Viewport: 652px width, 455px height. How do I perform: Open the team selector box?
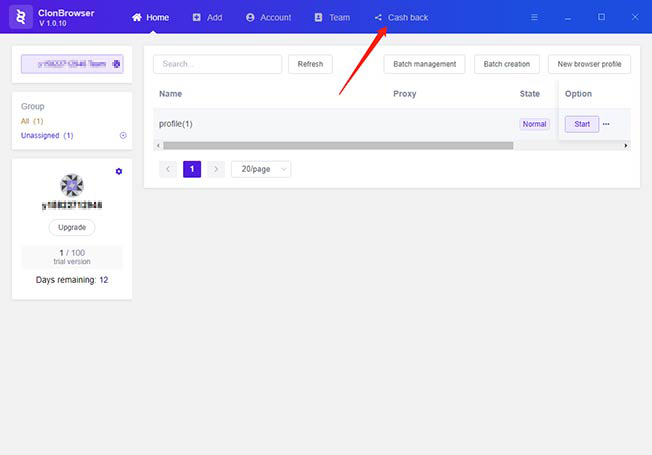(72, 64)
